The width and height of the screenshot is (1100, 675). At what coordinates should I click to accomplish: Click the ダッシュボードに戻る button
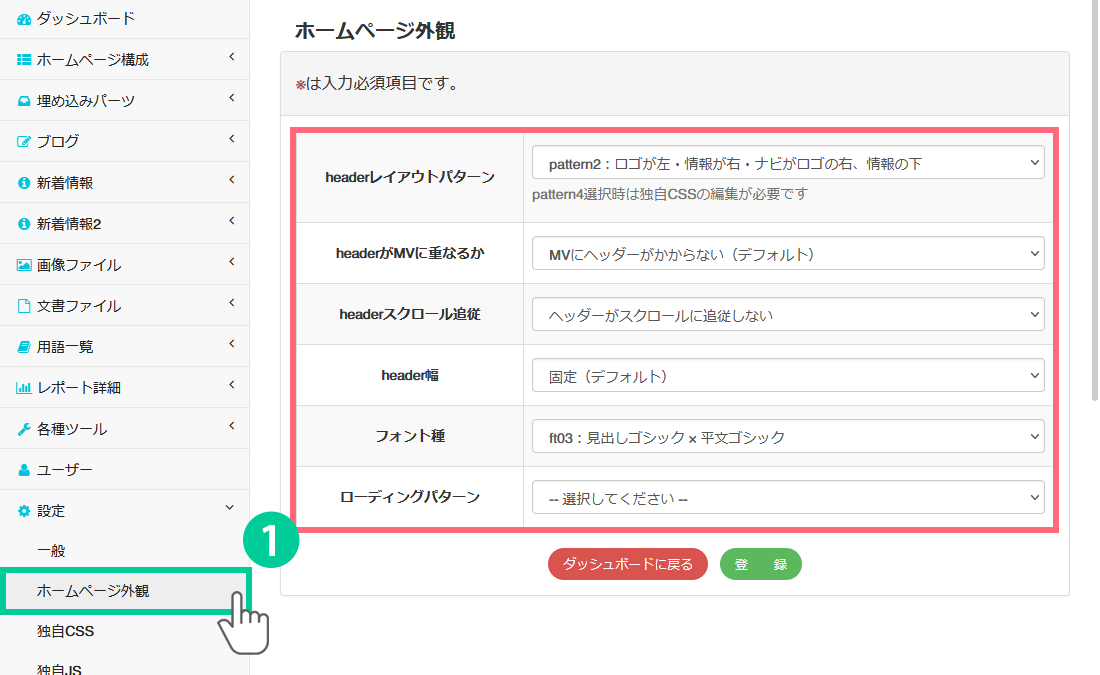627,564
